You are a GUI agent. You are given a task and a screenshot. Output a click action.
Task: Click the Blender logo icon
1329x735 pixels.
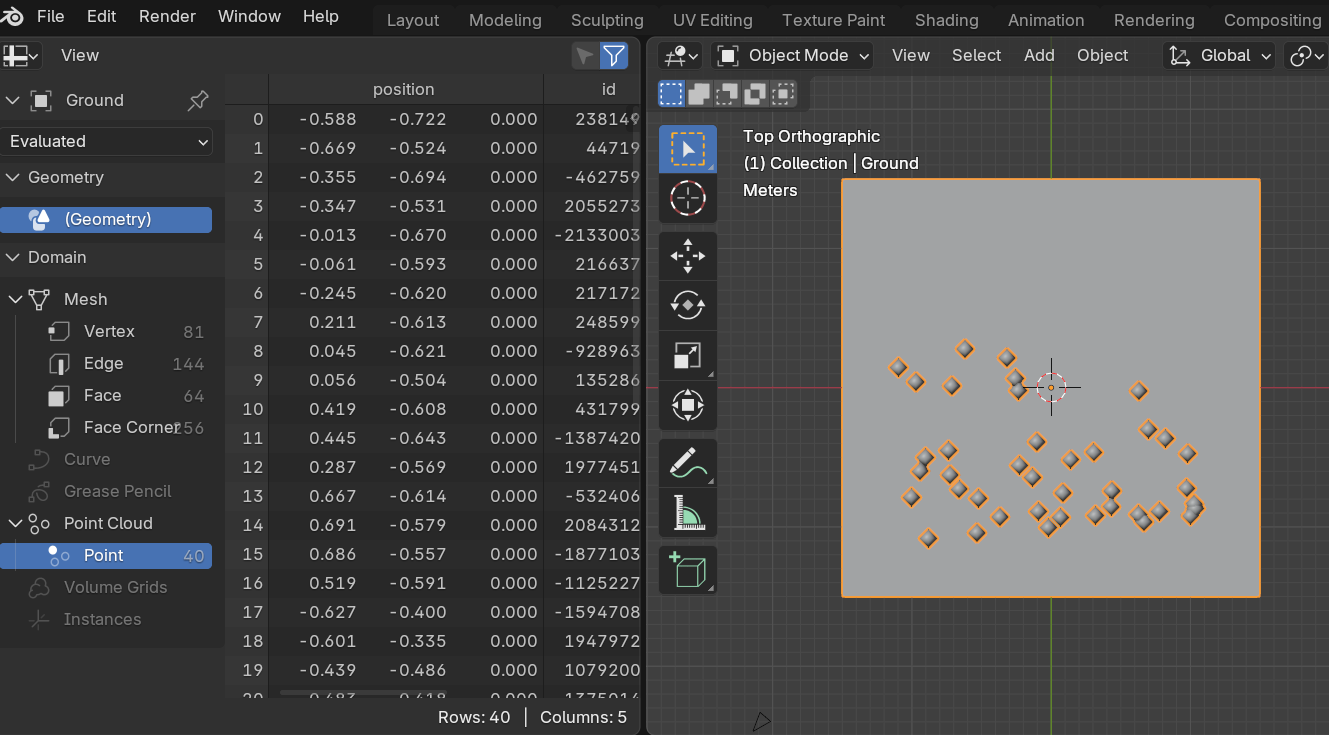[x=13, y=17]
